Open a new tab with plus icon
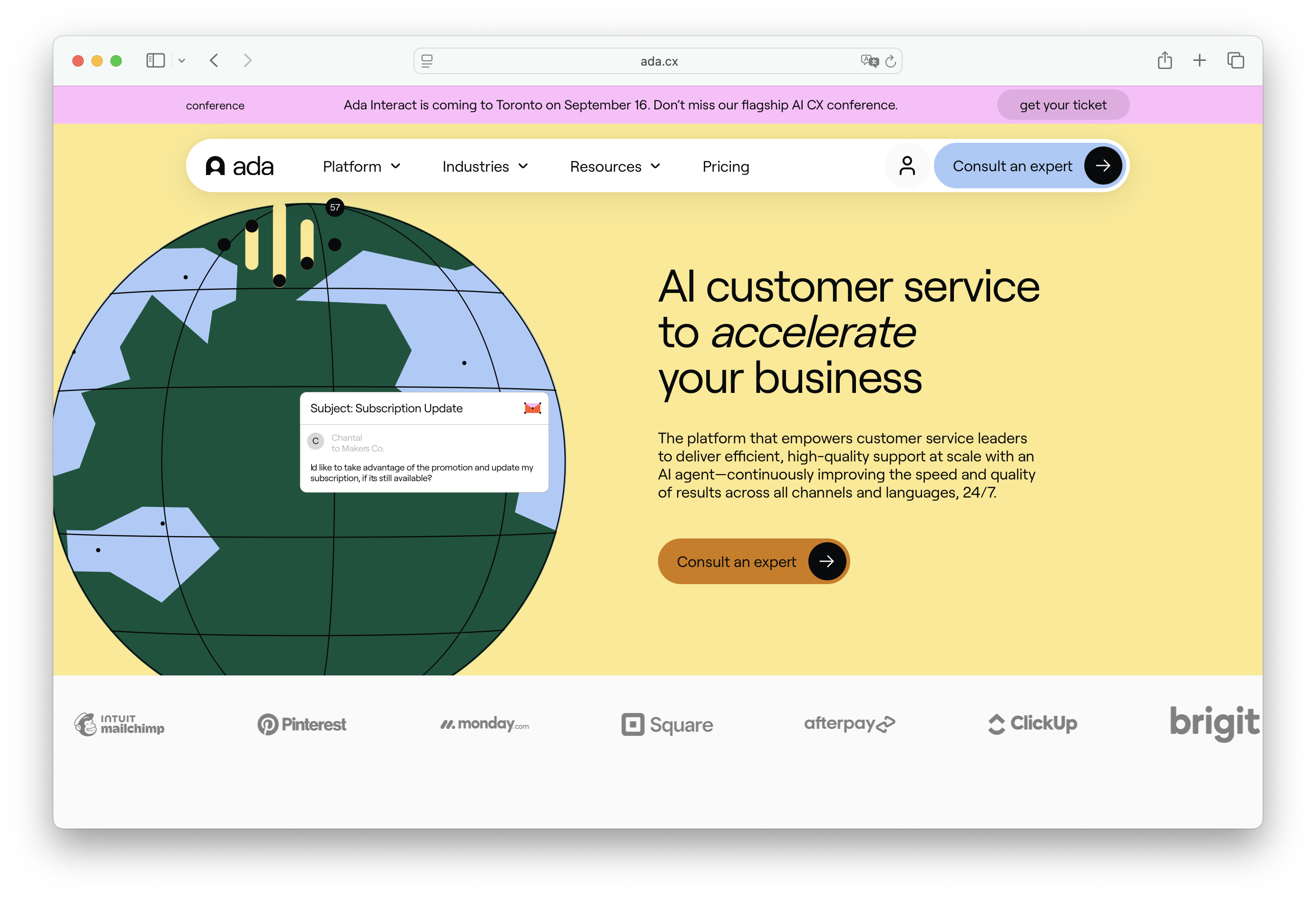 click(1199, 60)
